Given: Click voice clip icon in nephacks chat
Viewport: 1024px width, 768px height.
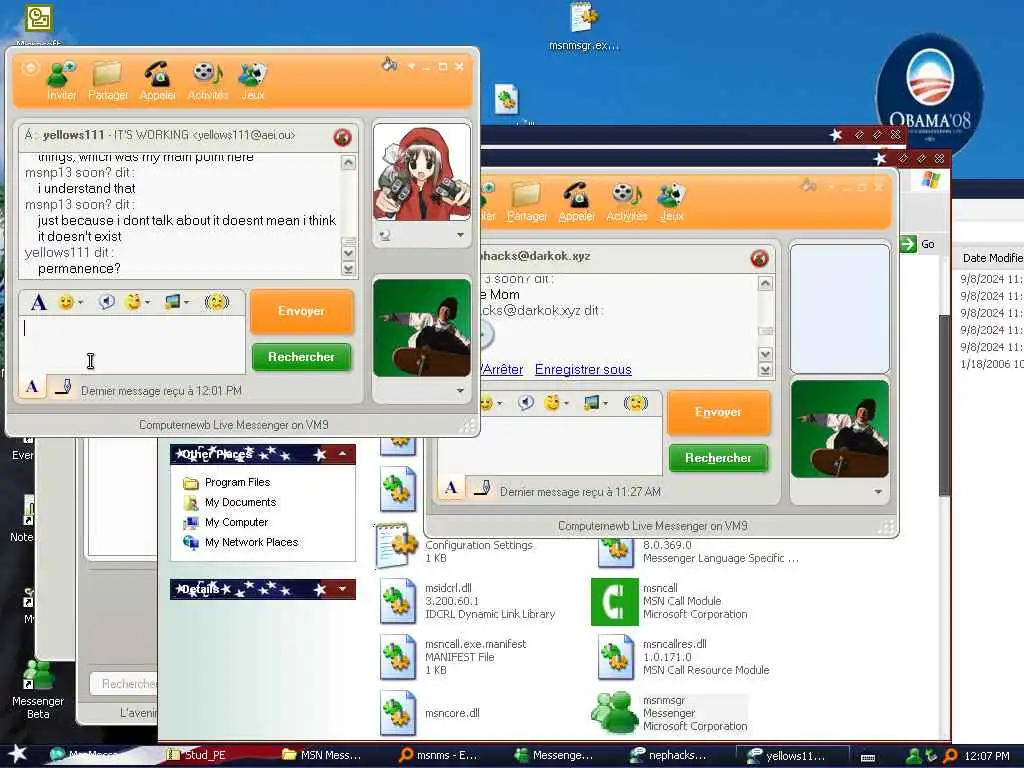Looking at the screenshot, I should coord(526,403).
